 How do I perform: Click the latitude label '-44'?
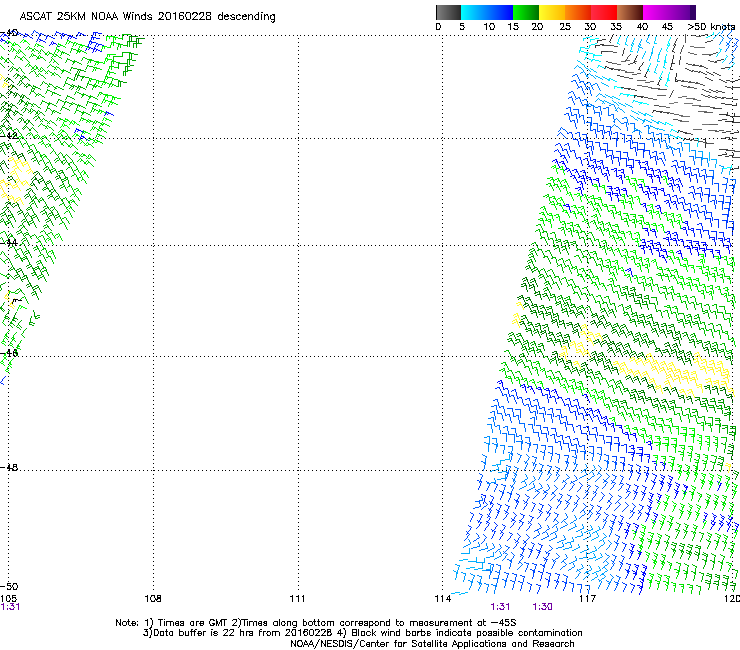click(x=9, y=242)
